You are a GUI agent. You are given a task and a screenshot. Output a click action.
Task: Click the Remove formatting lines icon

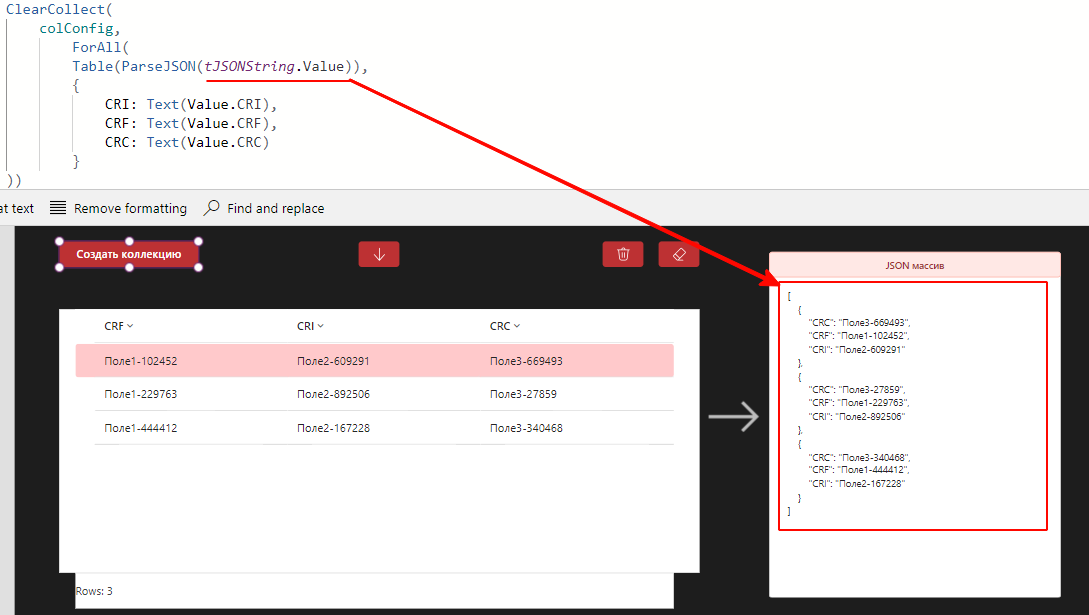(58, 208)
